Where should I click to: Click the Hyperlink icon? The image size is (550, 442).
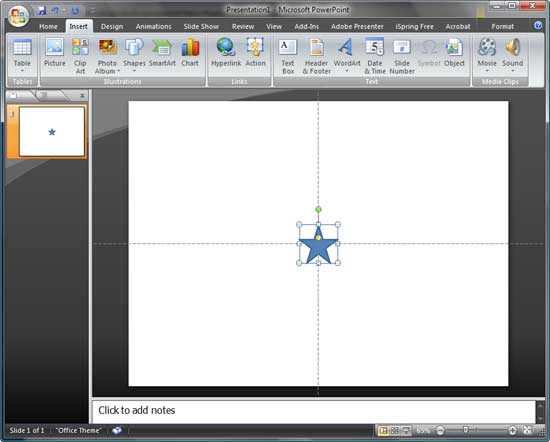[x=226, y=47]
